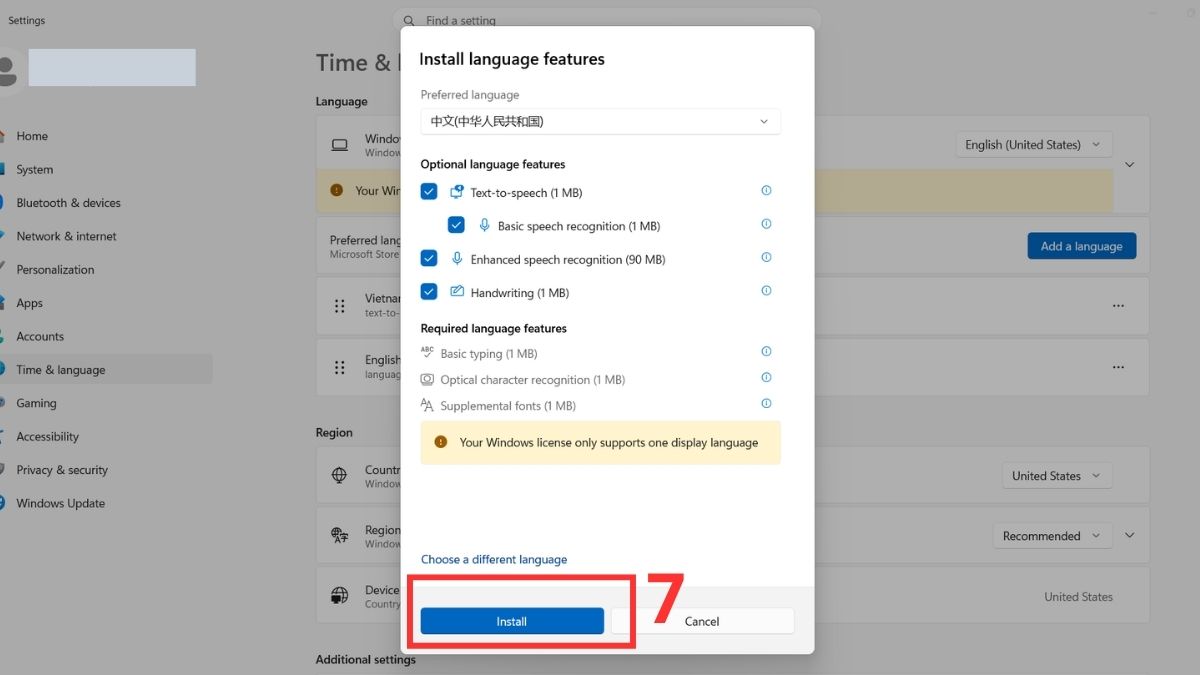Click the license warning icon in dialog
1200x675 pixels.
441,442
